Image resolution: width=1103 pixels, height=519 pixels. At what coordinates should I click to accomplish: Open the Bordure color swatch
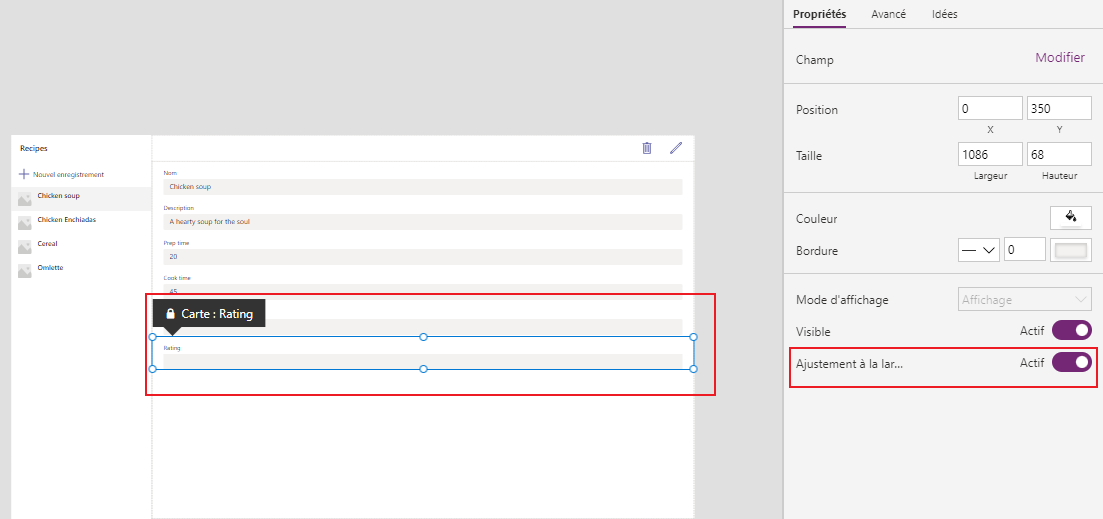click(x=1071, y=250)
